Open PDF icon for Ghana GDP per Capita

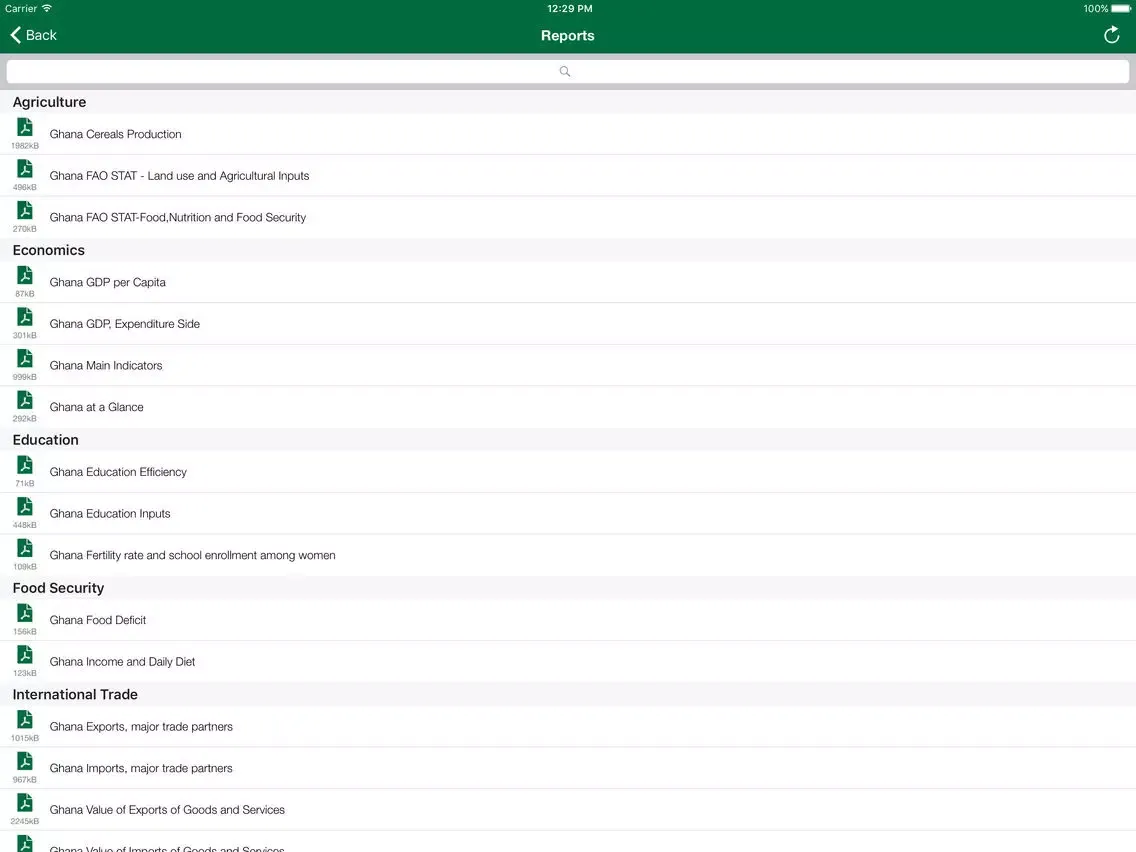[x=25, y=275]
